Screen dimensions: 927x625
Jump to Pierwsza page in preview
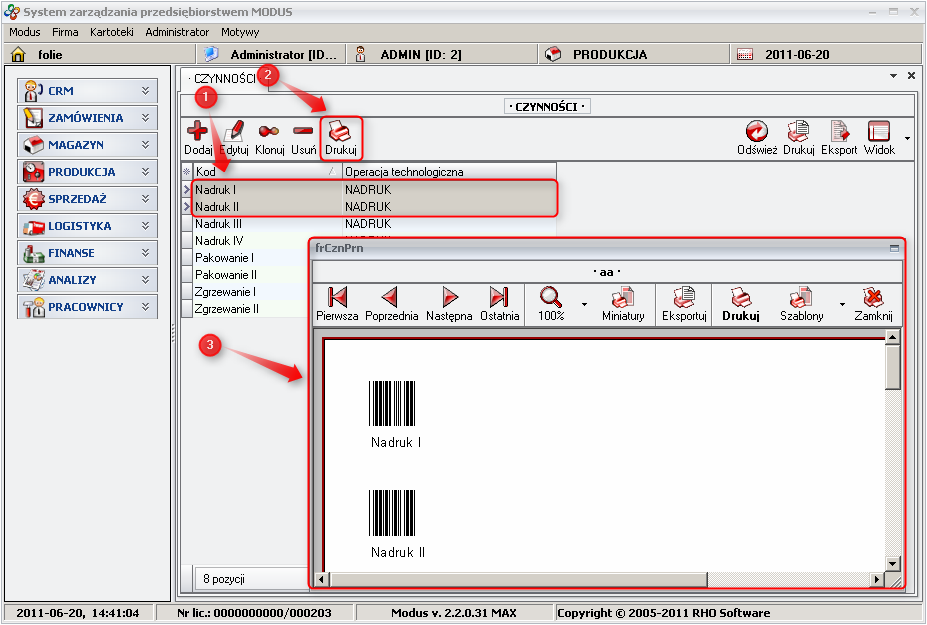(x=337, y=298)
